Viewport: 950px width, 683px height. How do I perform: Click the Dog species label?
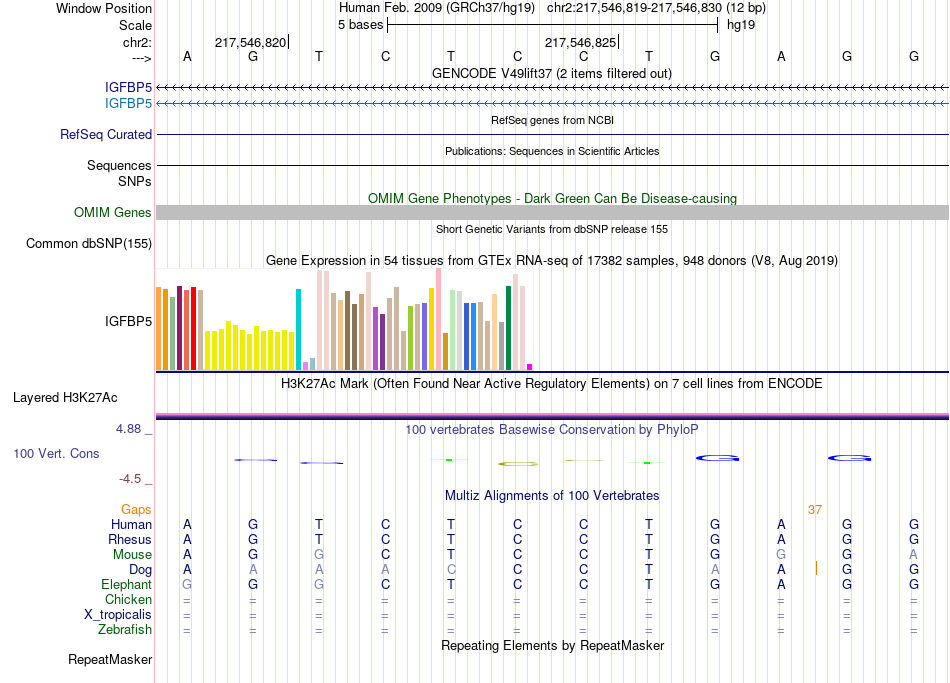coord(141,570)
